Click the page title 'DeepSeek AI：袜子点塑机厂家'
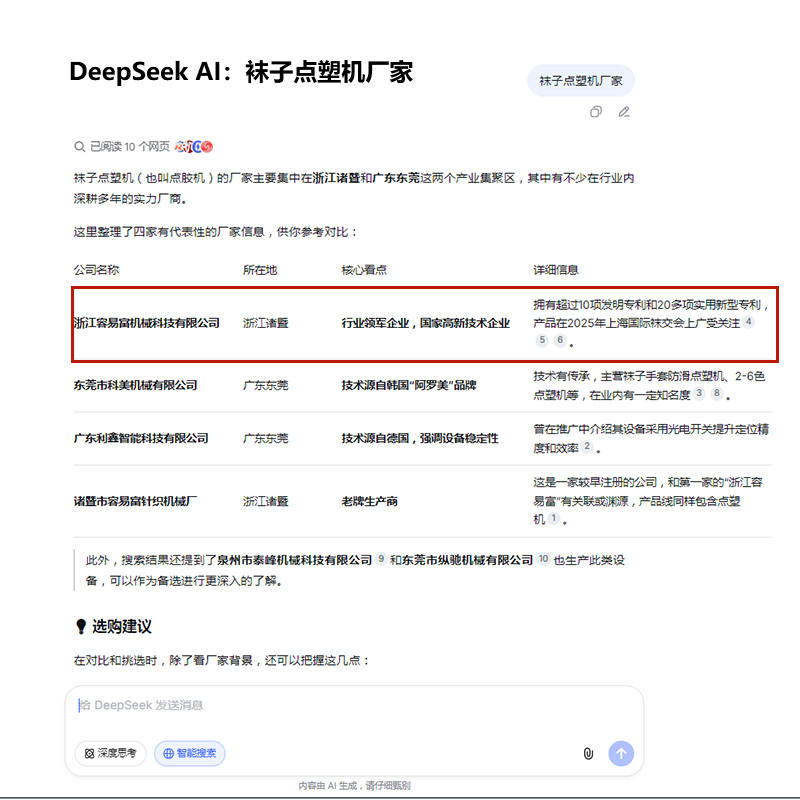 click(x=241, y=71)
